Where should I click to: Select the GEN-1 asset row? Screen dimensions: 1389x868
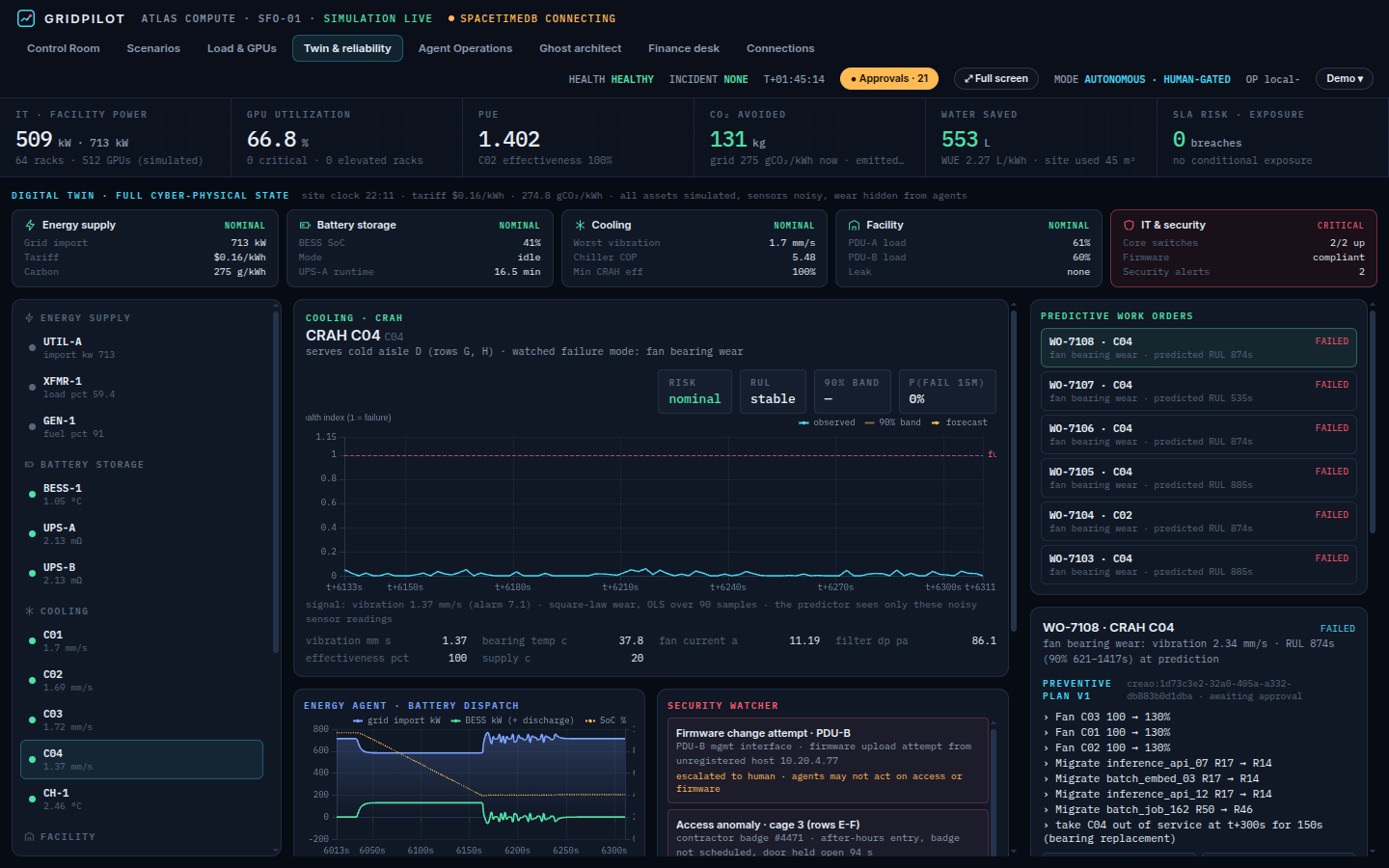[x=142, y=427]
